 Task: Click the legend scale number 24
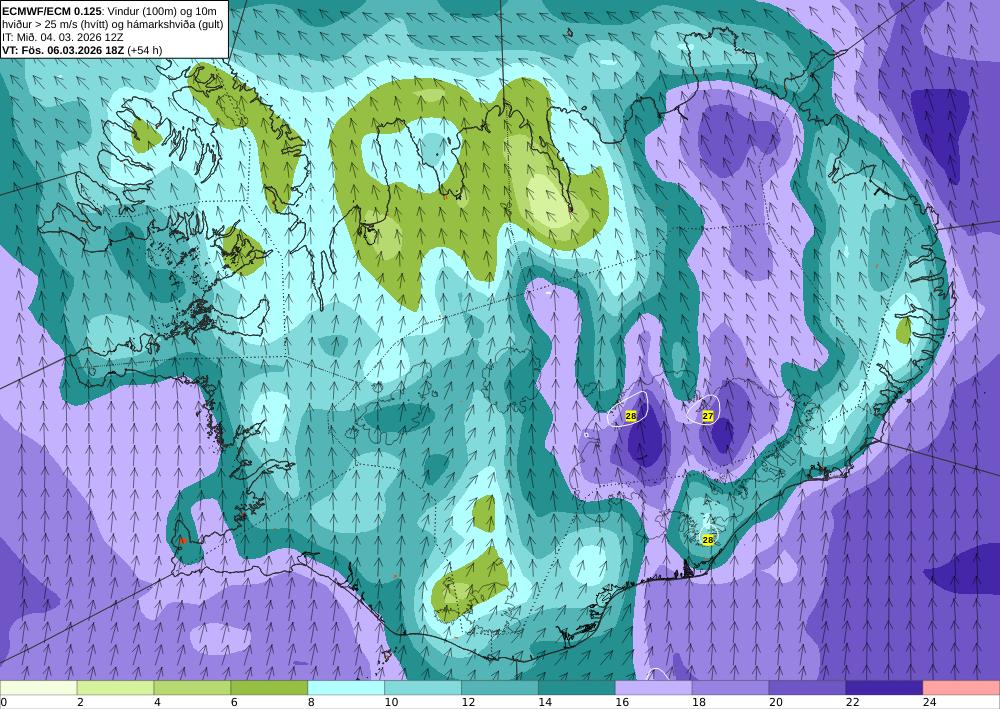930,702
